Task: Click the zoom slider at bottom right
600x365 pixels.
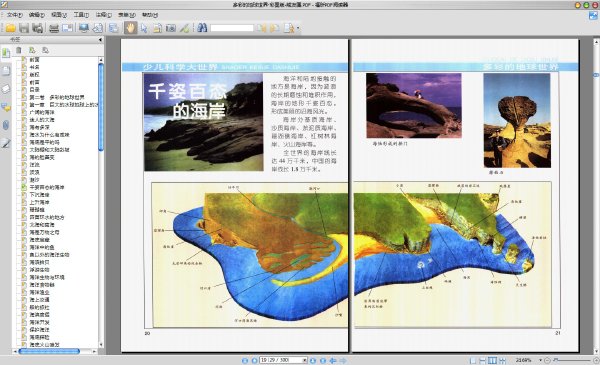Action: [x=572, y=360]
